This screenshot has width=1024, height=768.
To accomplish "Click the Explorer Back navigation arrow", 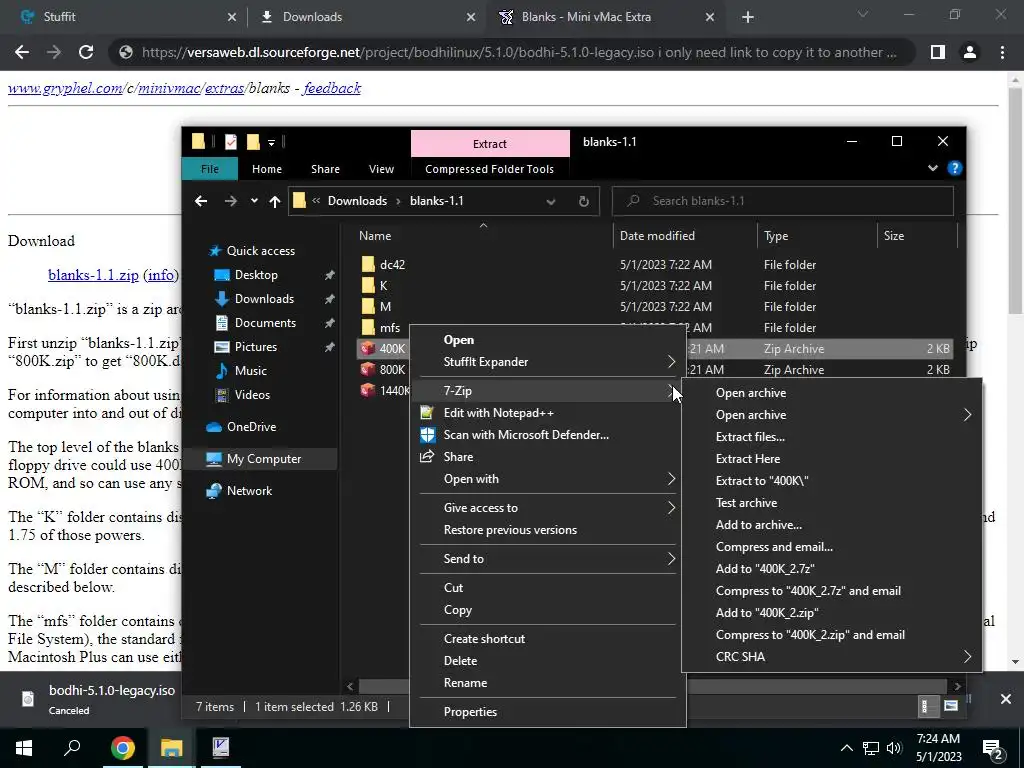I will click(201, 201).
